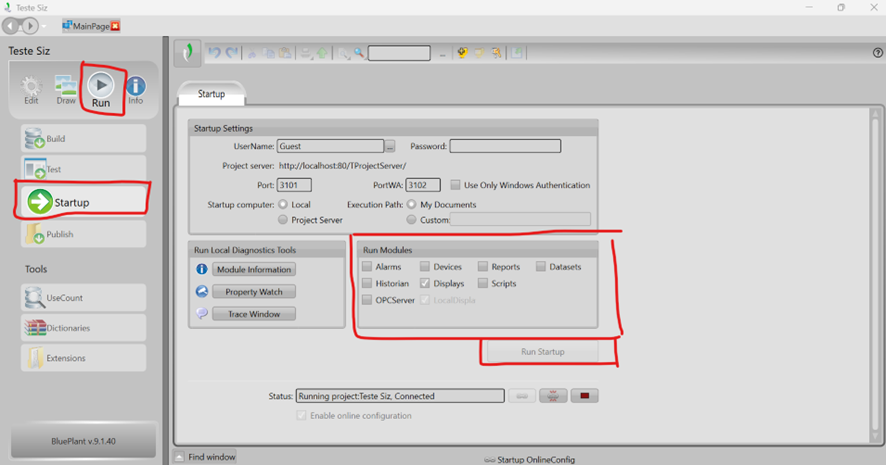This screenshot has height=465, width=886.
Task: Open the Edit gear section
Action: [31, 88]
